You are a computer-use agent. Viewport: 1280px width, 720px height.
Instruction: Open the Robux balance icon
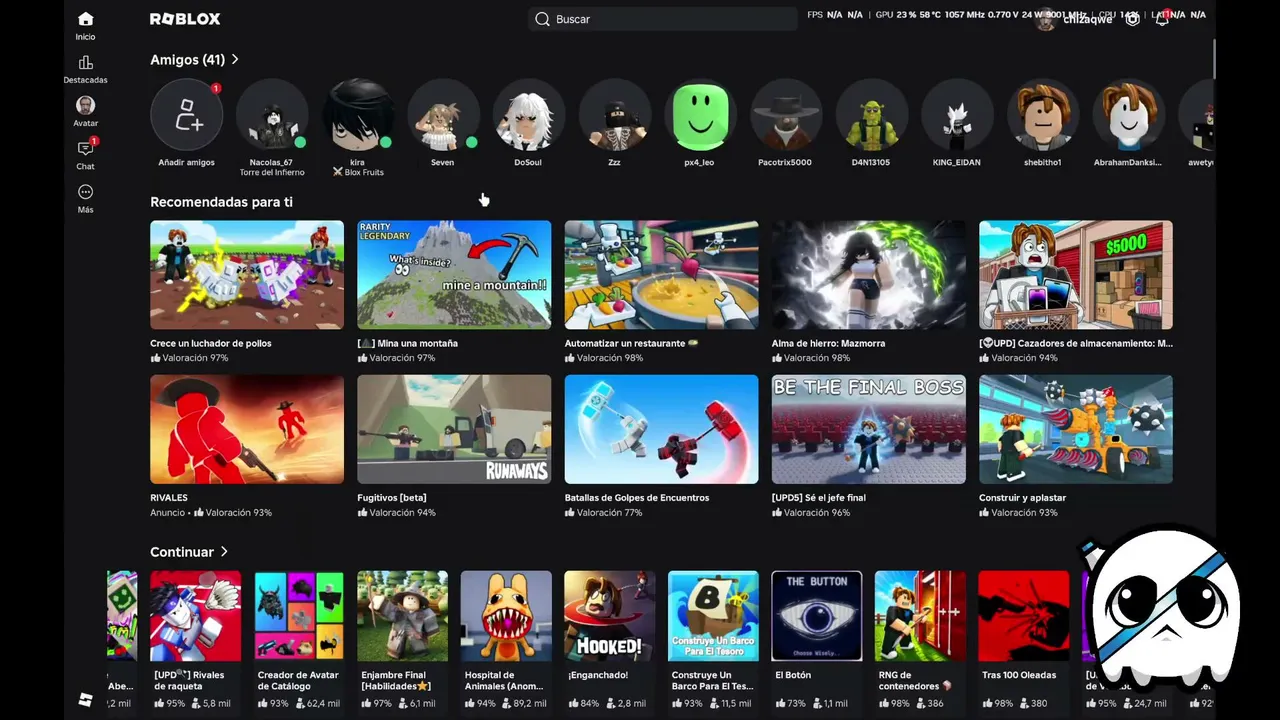(x=1132, y=19)
